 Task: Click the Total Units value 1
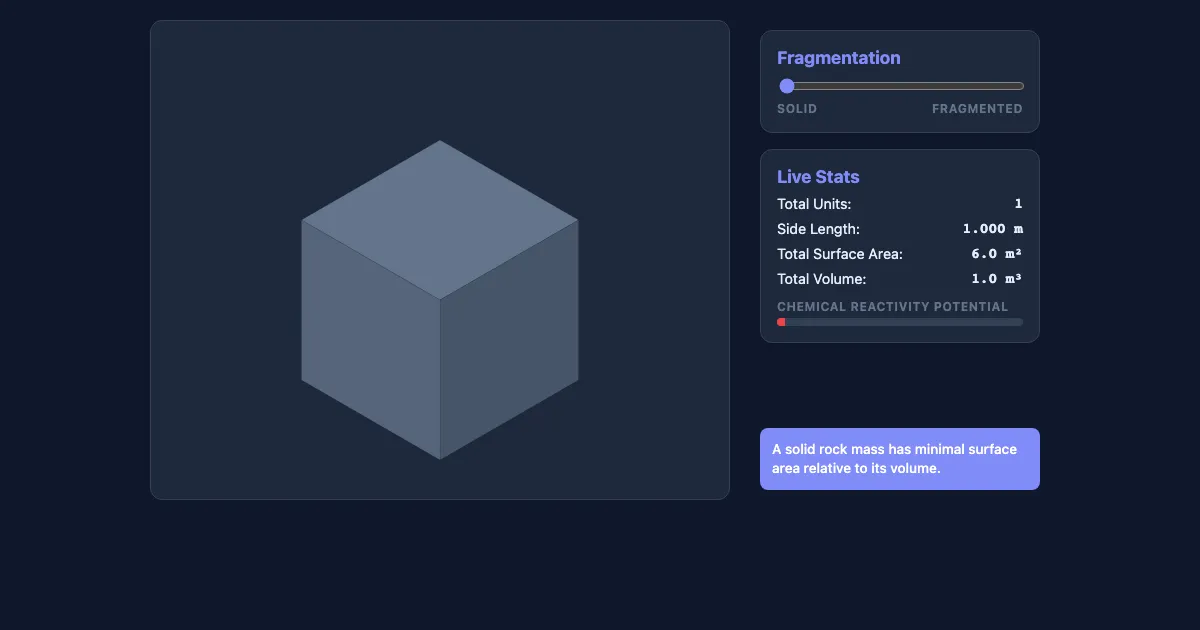pos(1018,204)
